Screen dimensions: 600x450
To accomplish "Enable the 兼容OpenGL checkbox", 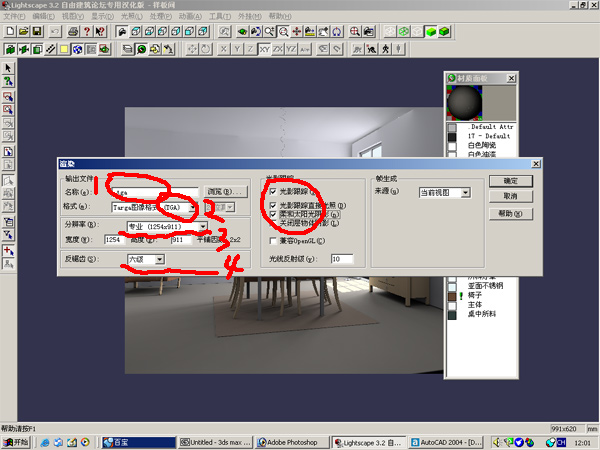I will tap(273, 241).
